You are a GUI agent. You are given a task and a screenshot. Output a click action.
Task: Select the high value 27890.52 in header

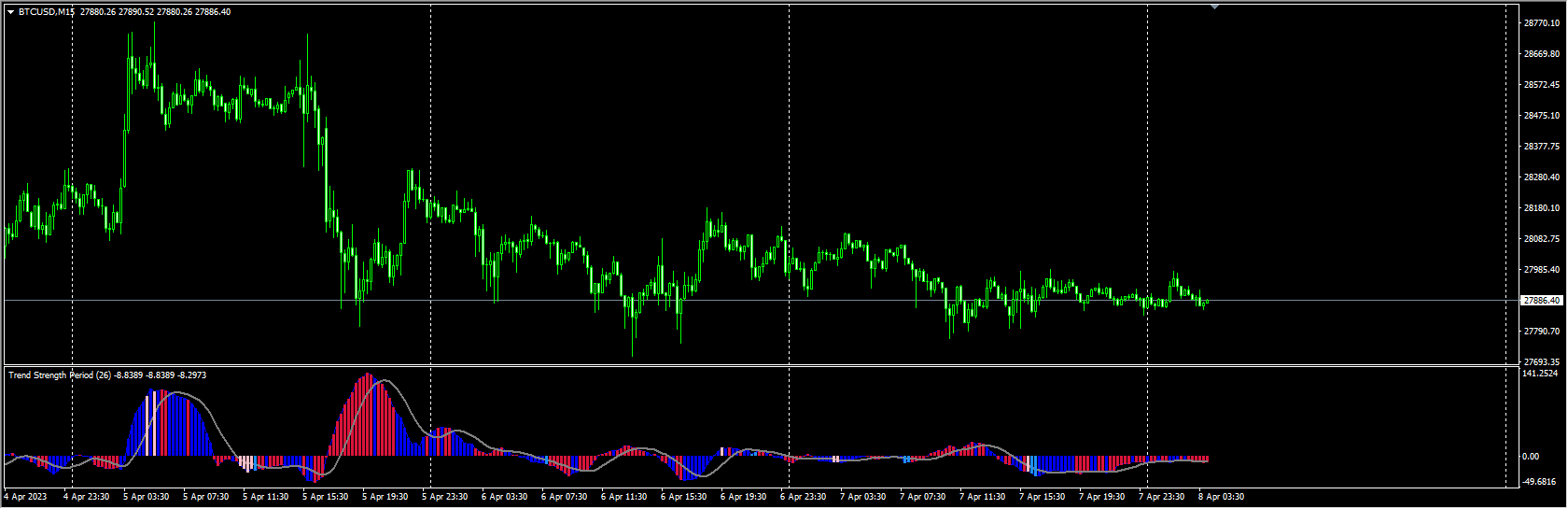point(136,12)
